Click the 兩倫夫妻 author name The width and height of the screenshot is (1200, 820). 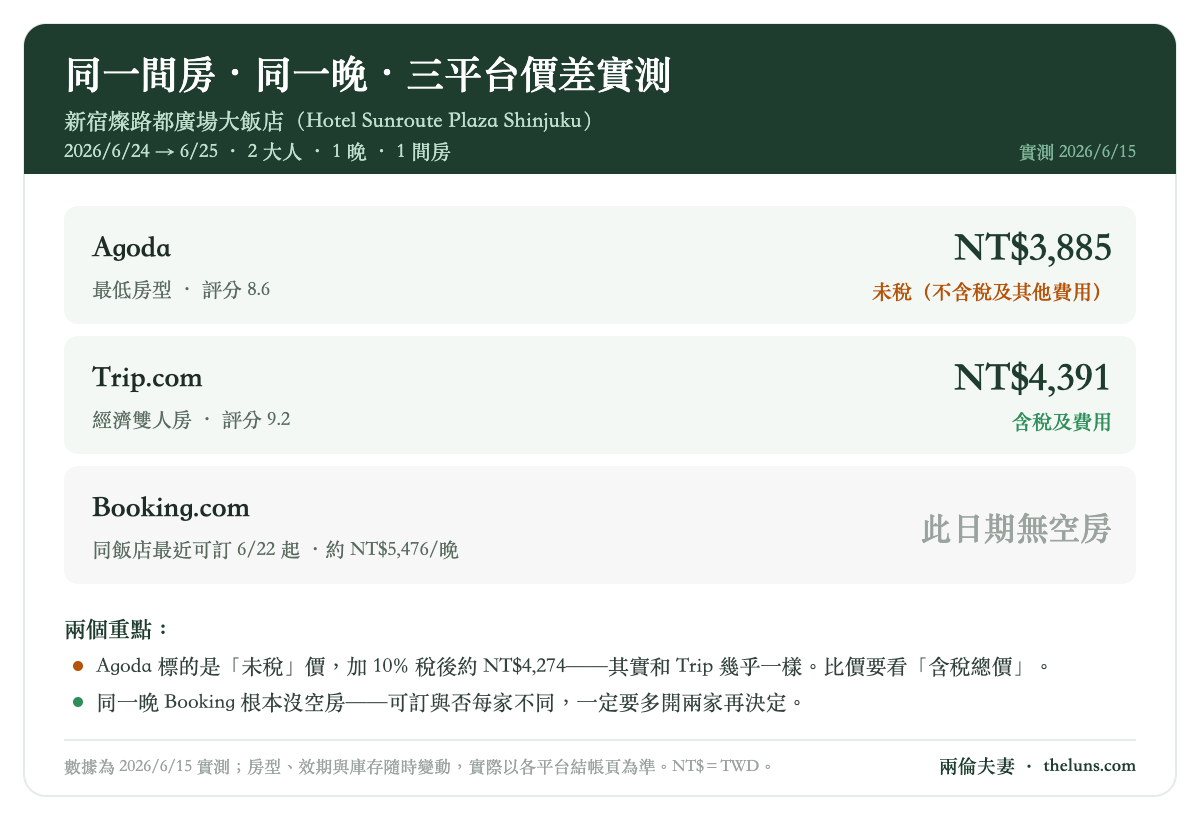977,766
